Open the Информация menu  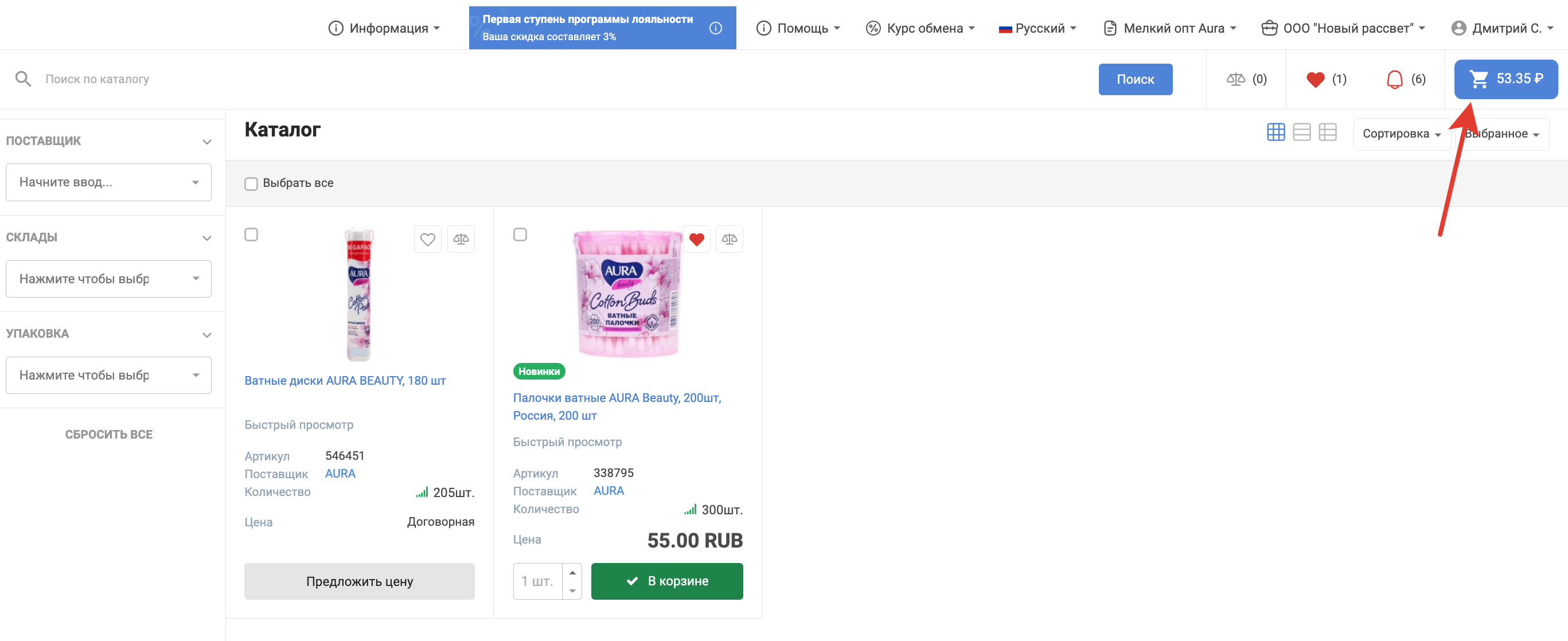tap(384, 28)
